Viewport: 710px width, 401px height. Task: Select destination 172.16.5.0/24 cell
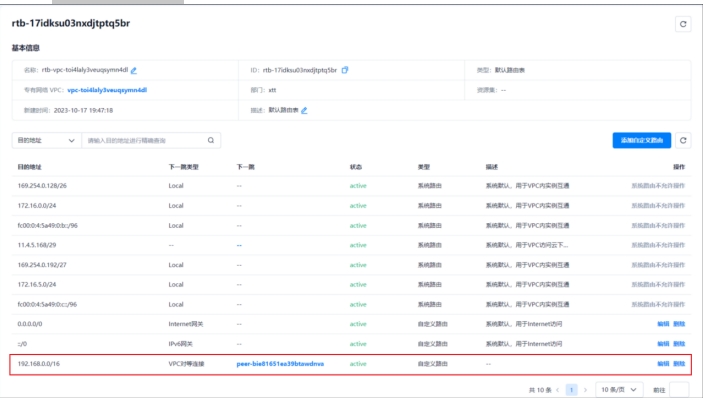point(37,285)
